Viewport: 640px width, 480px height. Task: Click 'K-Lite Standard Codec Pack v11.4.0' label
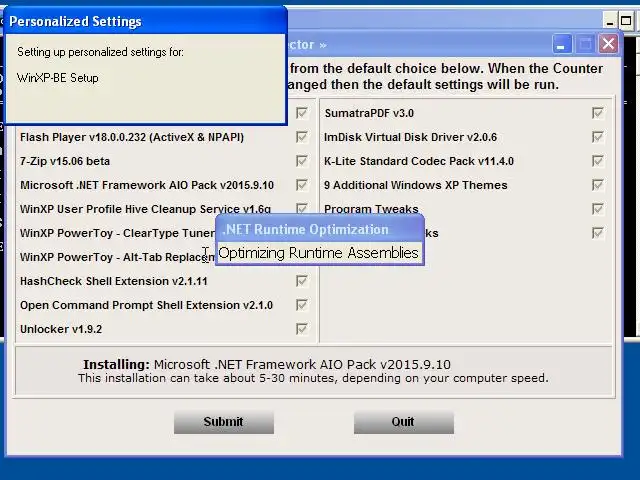tap(419, 161)
